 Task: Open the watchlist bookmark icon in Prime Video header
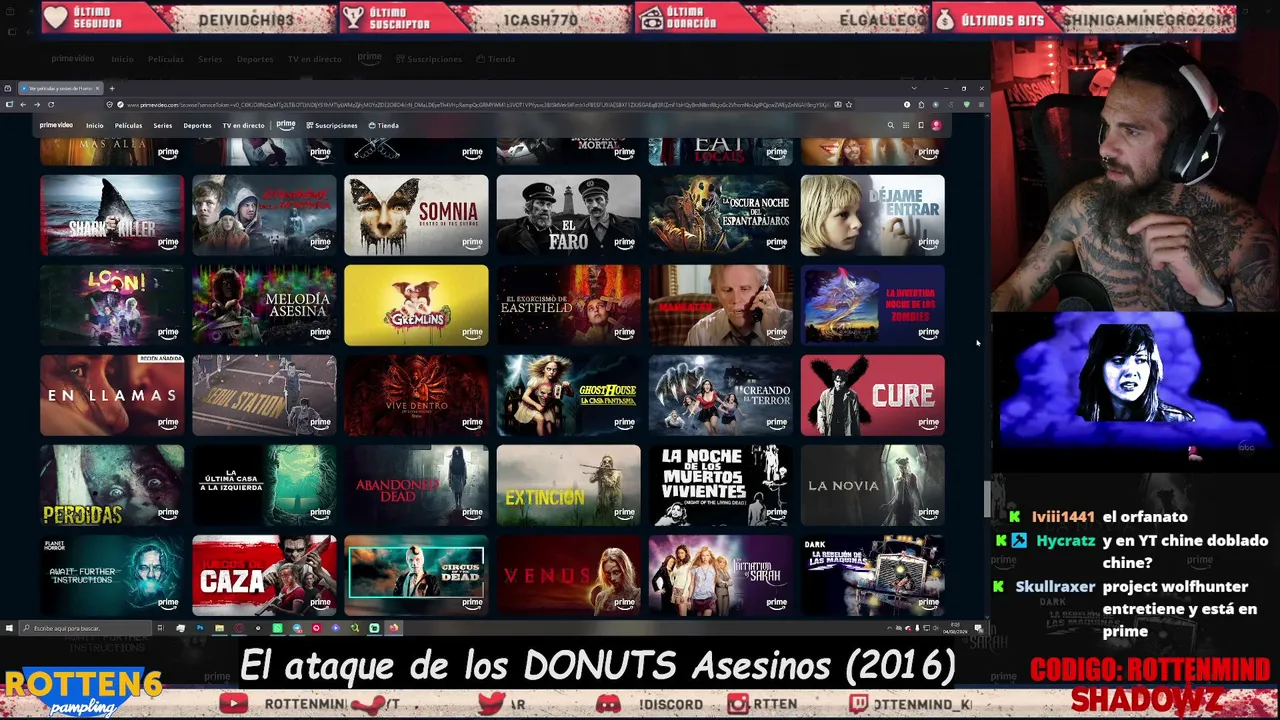[x=921, y=125]
